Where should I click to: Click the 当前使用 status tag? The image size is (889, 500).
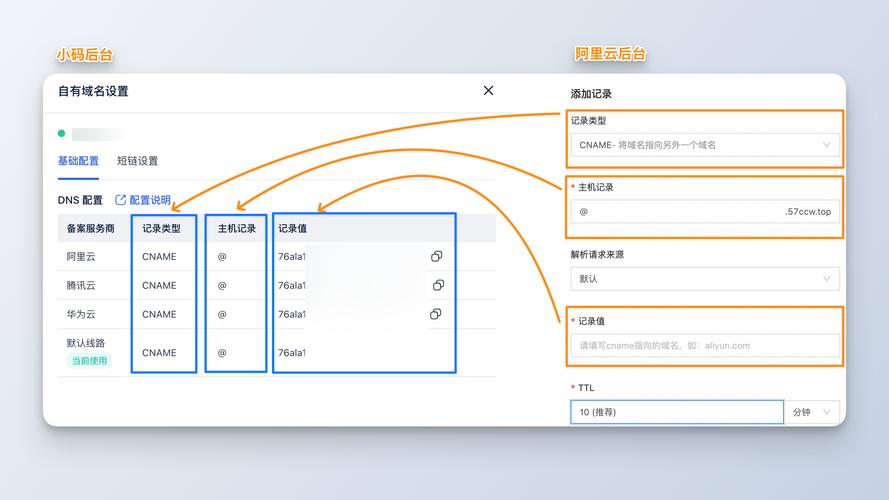89,361
